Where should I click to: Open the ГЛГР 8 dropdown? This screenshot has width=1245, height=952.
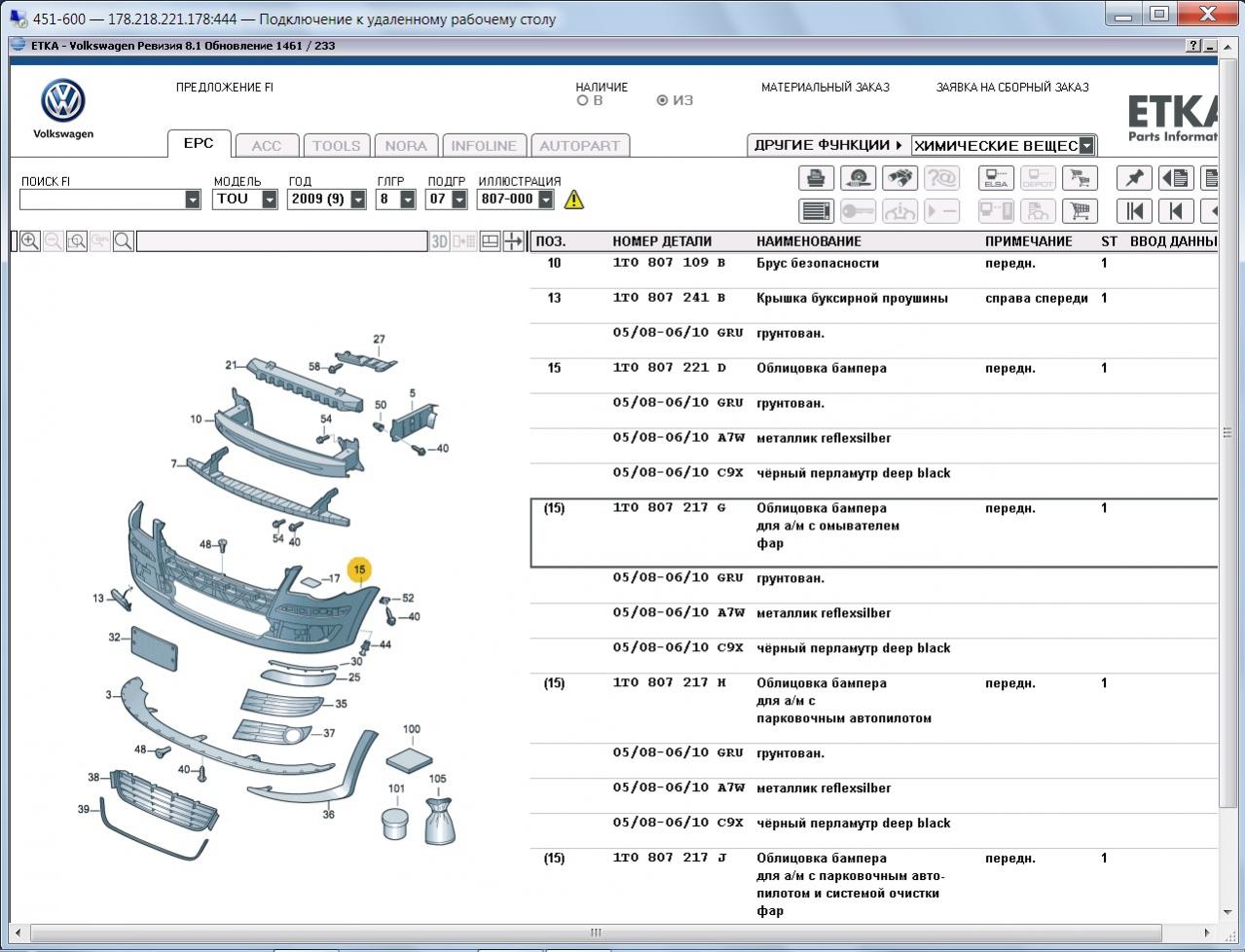(408, 200)
